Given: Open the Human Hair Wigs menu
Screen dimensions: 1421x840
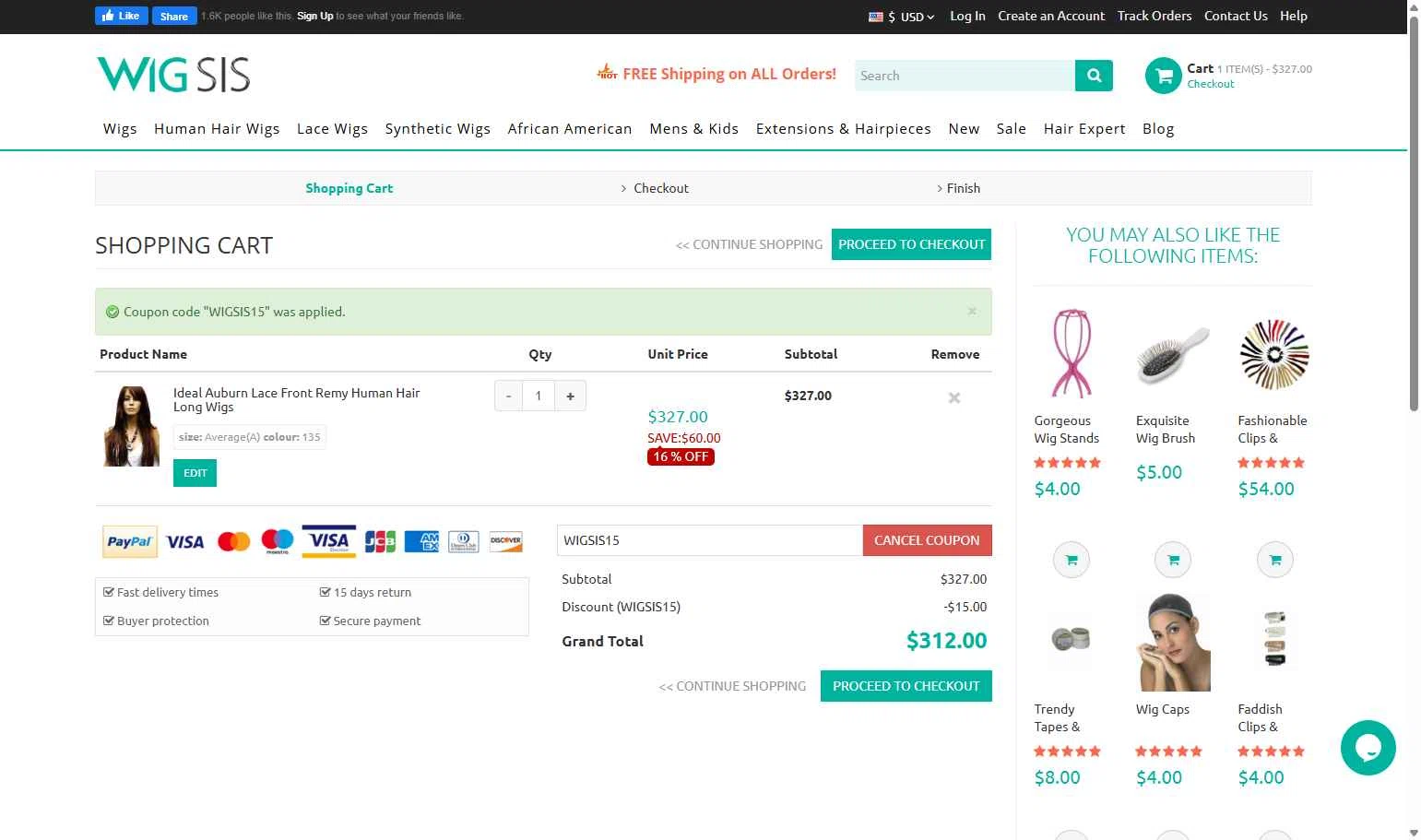Looking at the screenshot, I should tap(217, 129).
